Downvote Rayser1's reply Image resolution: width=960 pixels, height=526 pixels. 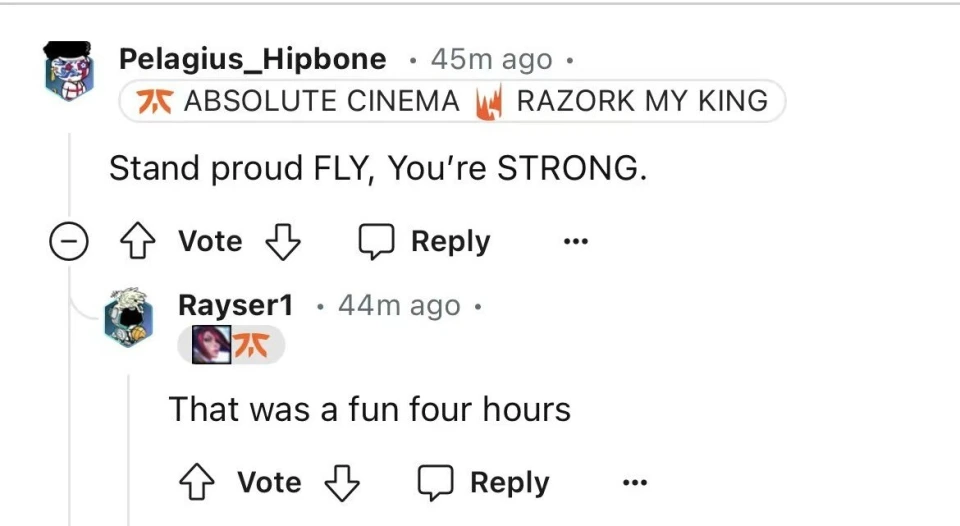[x=340, y=483]
